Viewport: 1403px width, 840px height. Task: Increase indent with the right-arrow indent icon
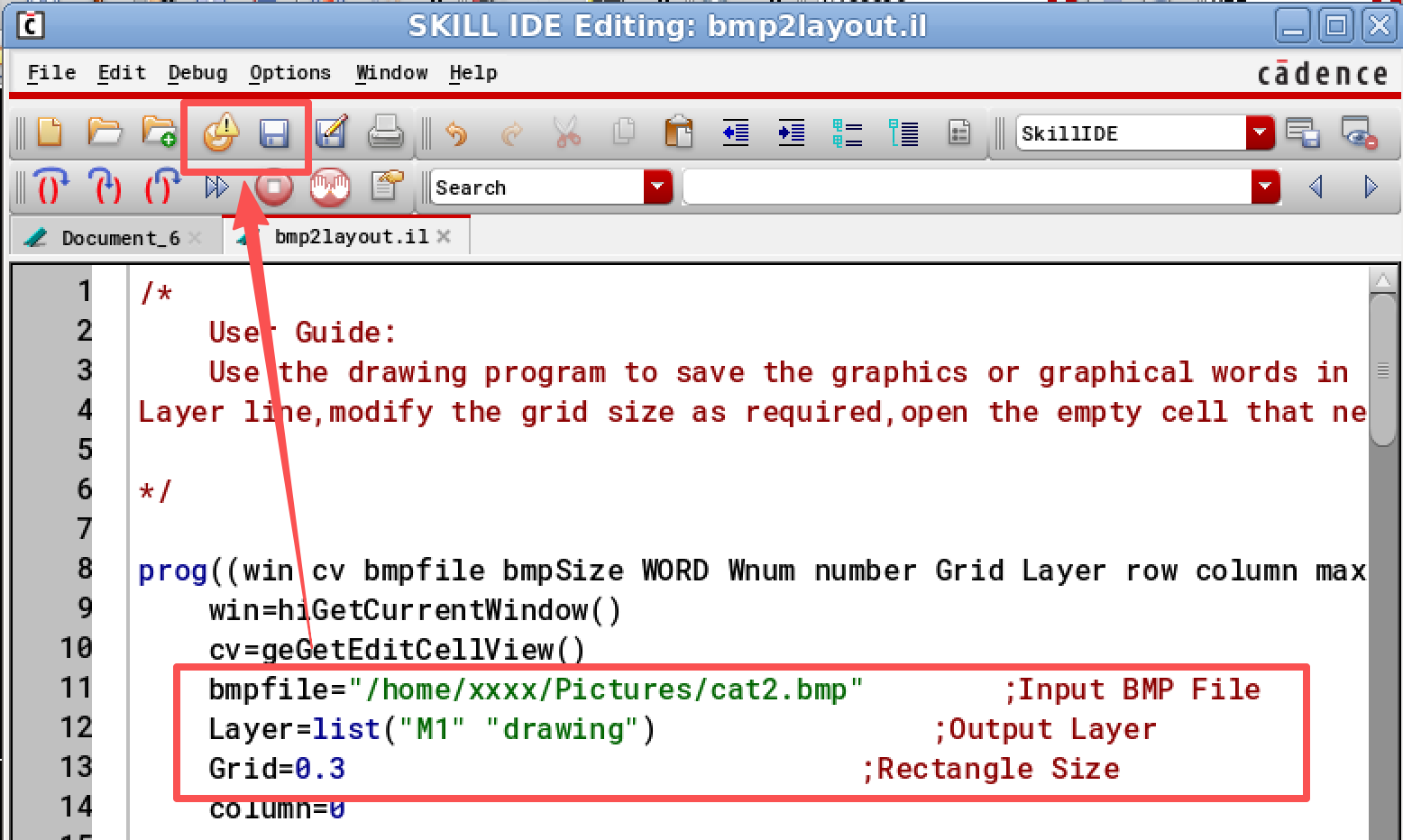[x=791, y=133]
